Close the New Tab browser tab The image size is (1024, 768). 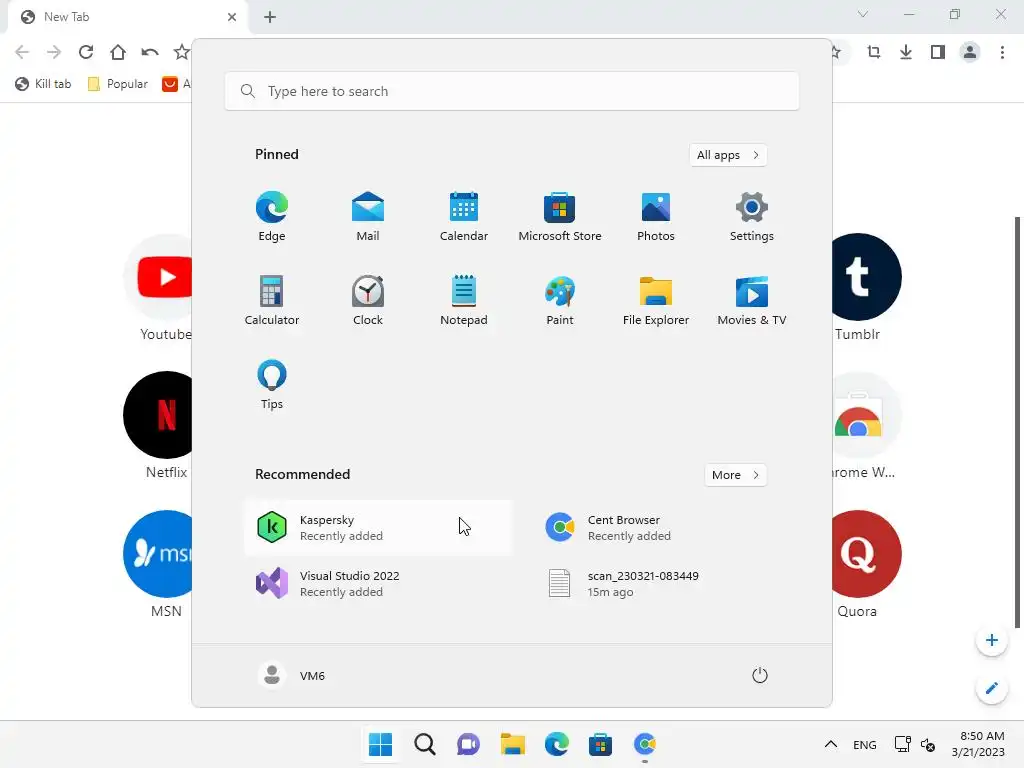click(232, 17)
